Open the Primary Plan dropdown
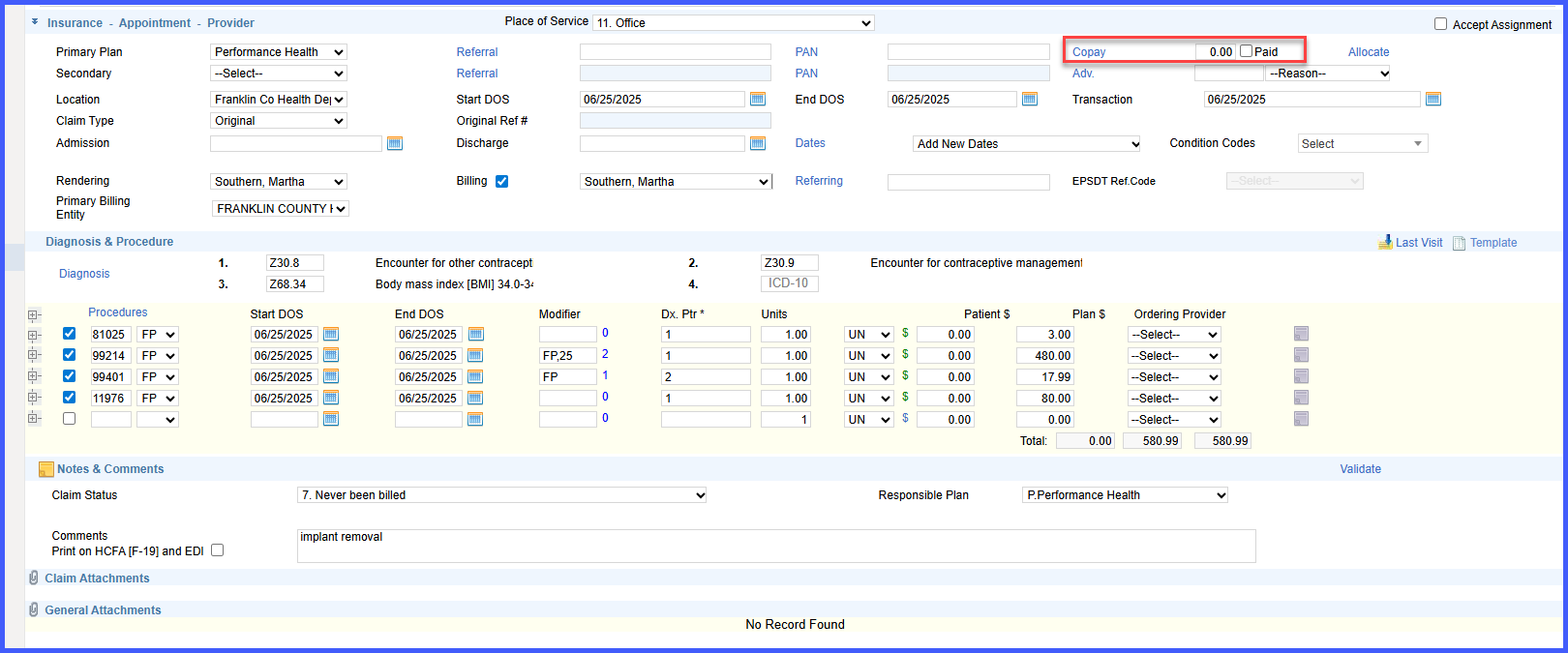The height and width of the screenshot is (653, 1568). click(279, 52)
